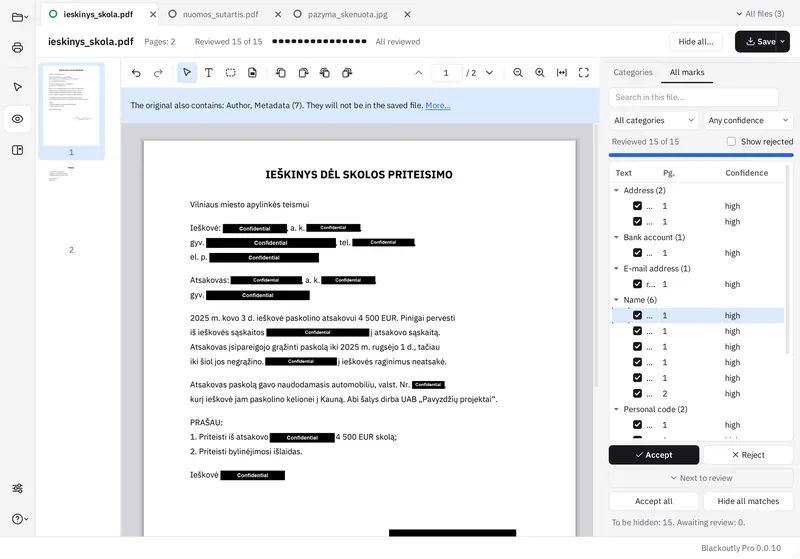This screenshot has width=800, height=559.
Task: Enable the Show rejected checkbox
Action: click(x=731, y=141)
